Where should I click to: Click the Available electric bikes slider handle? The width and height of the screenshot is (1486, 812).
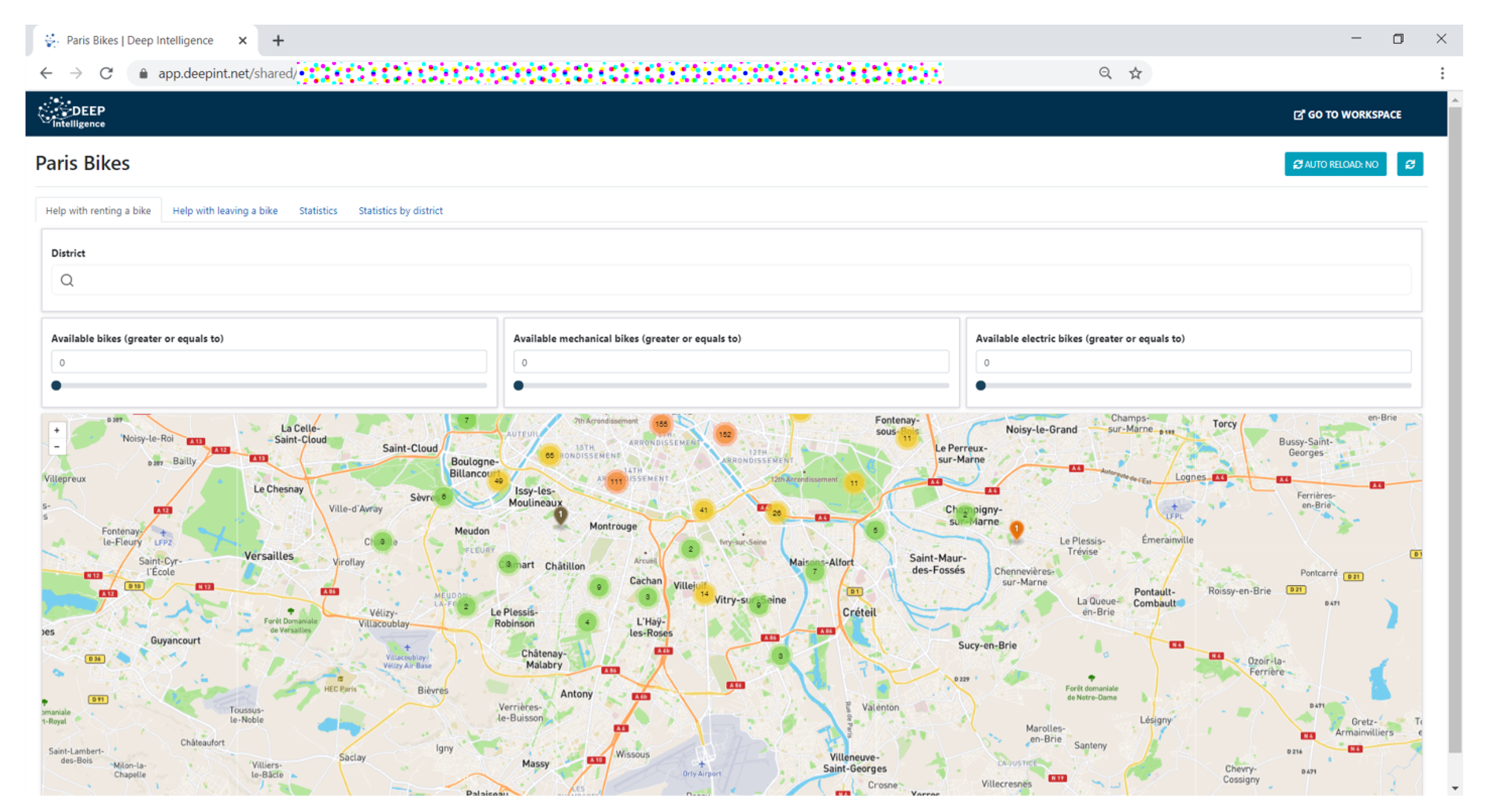[980, 385]
